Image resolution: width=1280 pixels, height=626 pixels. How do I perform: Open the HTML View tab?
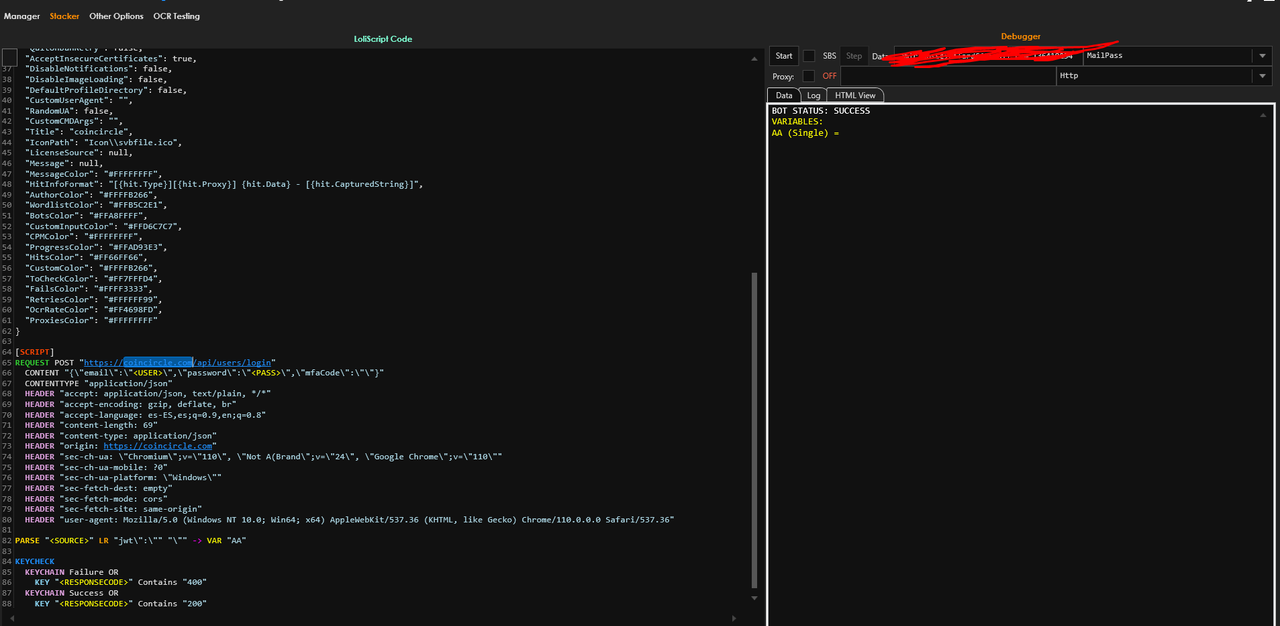coord(855,95)
